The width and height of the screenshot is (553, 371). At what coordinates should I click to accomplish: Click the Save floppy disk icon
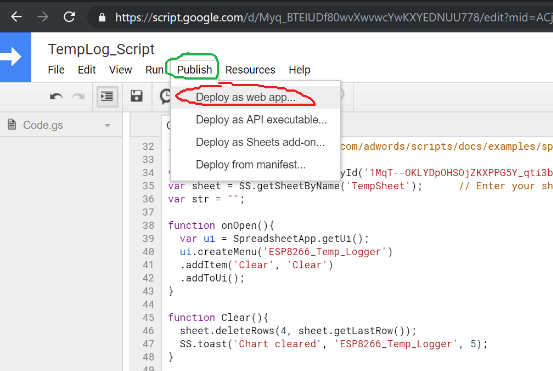(x=136, y=96)
